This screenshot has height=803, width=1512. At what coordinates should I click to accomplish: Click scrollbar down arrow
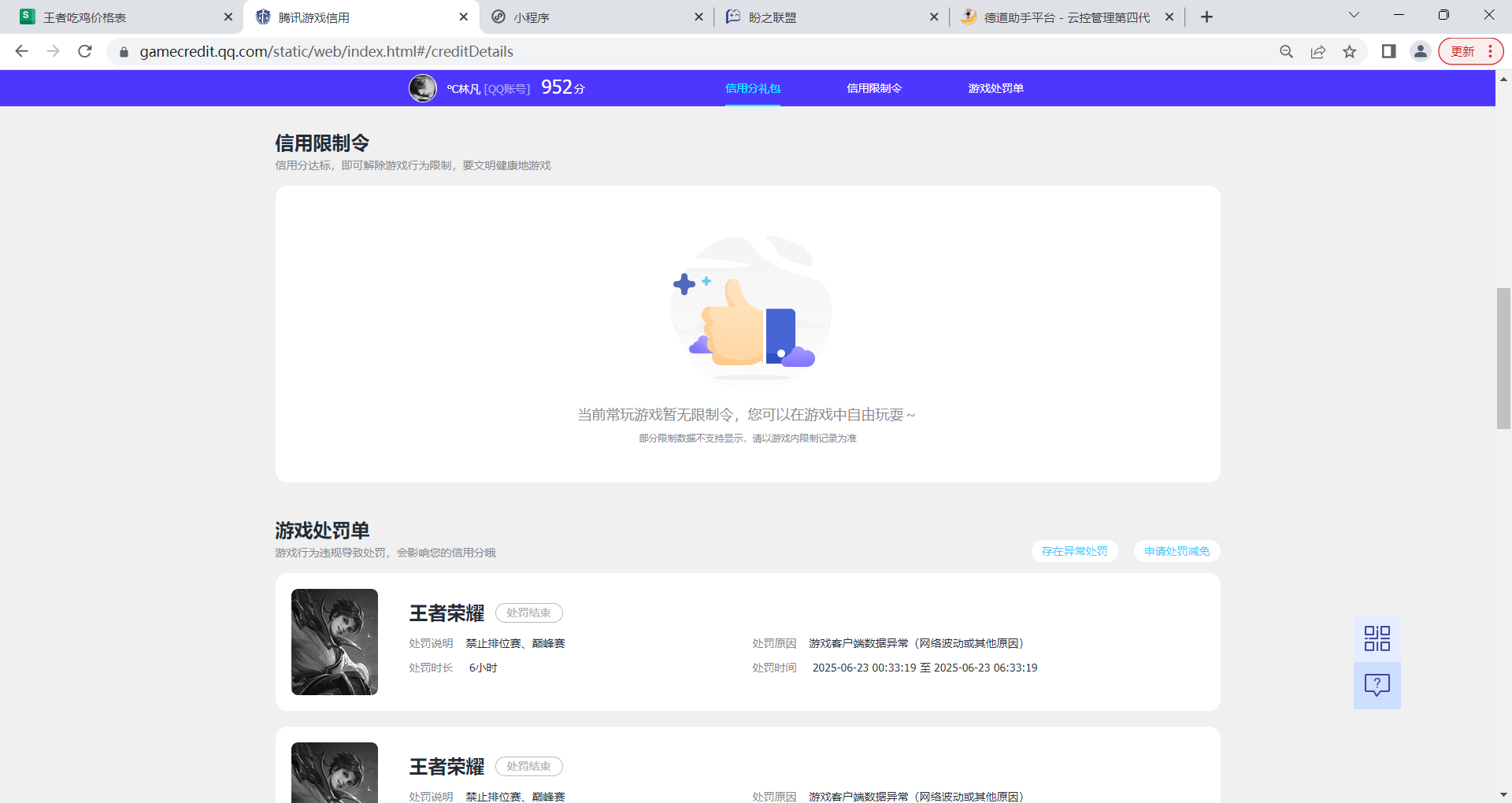click(x=1503, y=795)
